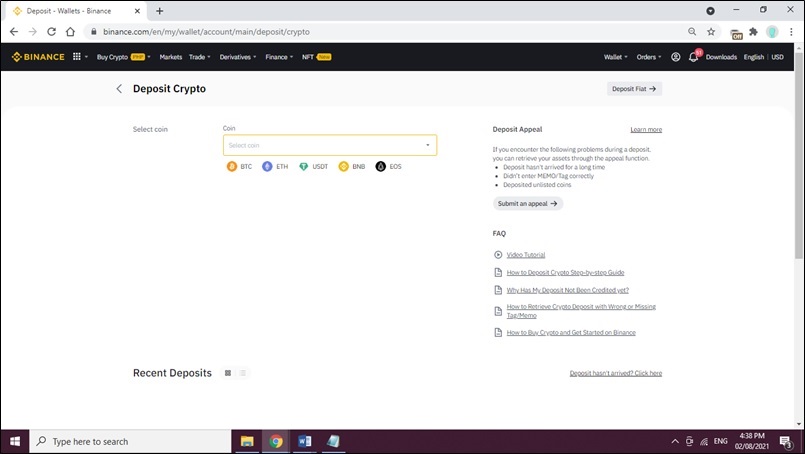Viewport: 805px width, 454px height.
Task: Click Deposit hasn't arrived link
Action: (616, 373)
